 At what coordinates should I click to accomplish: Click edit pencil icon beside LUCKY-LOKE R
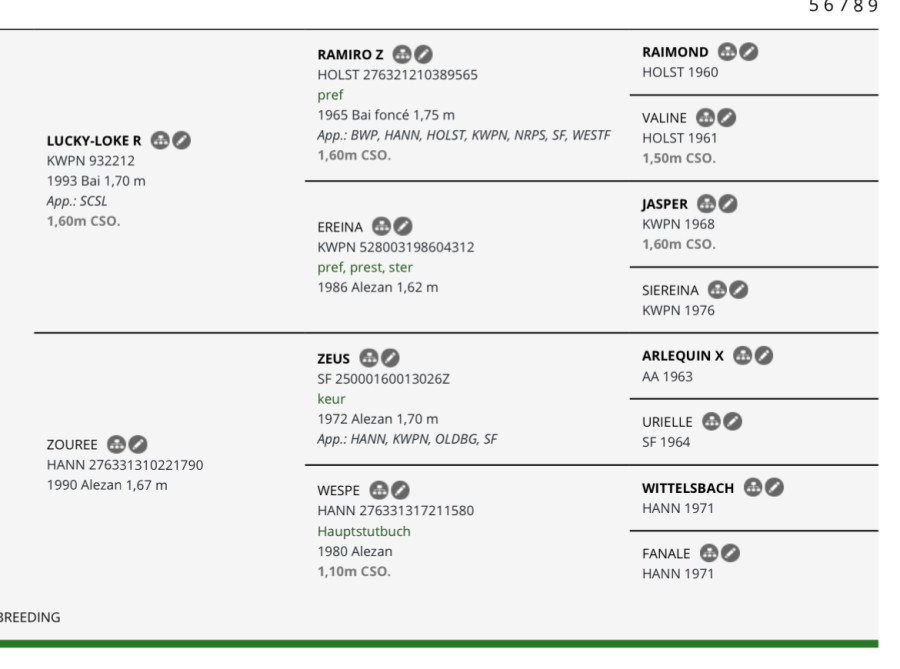pos(181,141)
